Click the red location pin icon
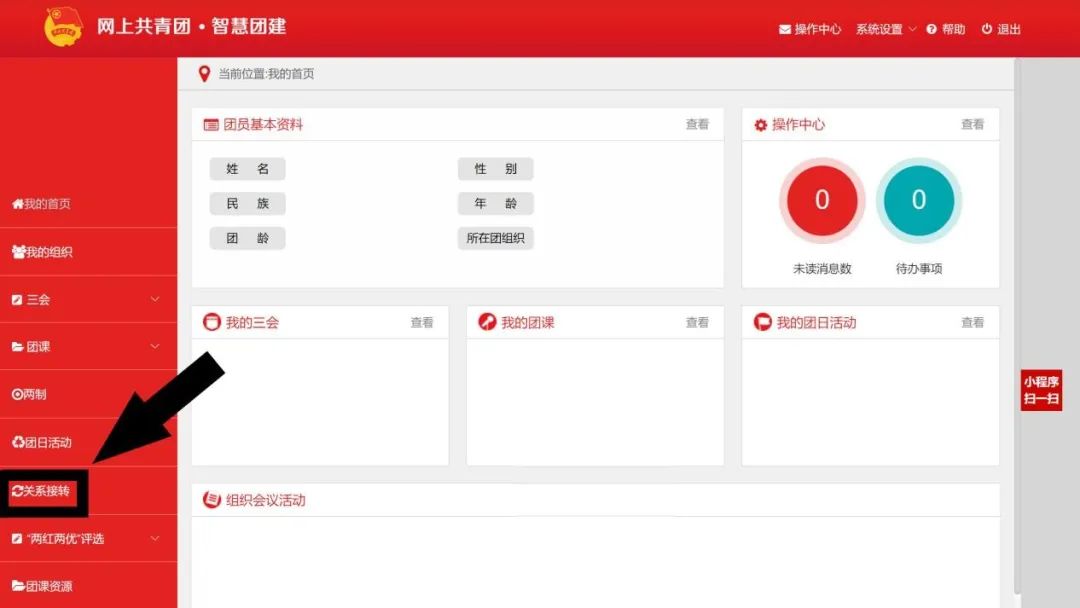 (204, 74)
